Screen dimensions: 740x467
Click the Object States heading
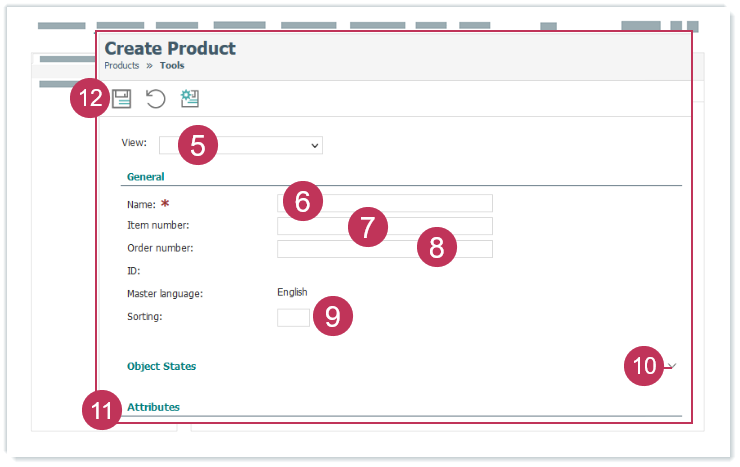coord(161,366)
